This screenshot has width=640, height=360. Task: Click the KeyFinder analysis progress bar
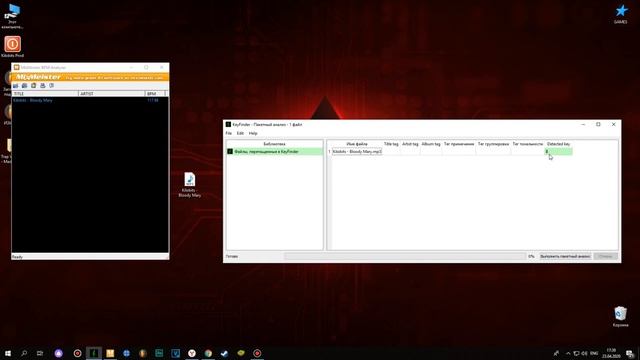(405, 256)
